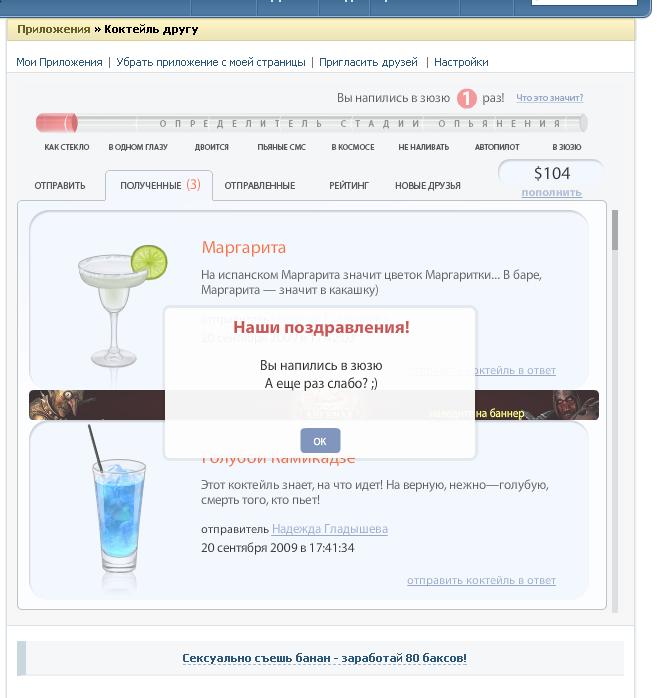Screen dimensions: 668x698
Task: Open the РЕЙТИНГ tab
Action: tap(349, 186)
